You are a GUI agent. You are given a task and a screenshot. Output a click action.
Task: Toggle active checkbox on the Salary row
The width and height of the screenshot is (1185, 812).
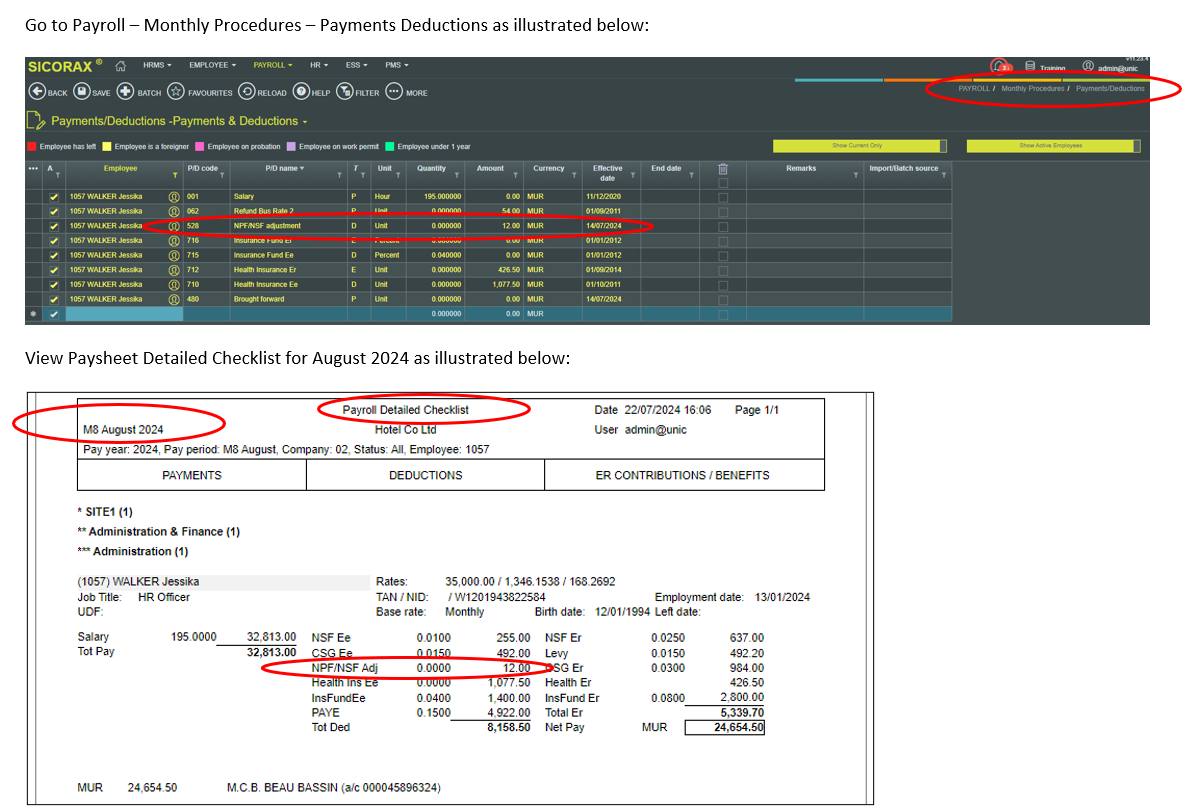point(54,197)
